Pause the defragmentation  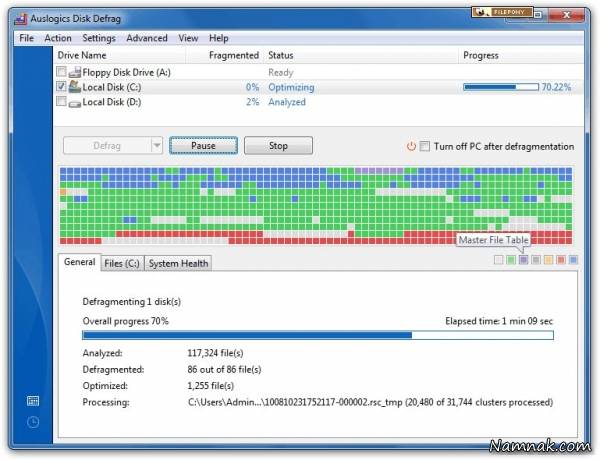tap(203, 146)
